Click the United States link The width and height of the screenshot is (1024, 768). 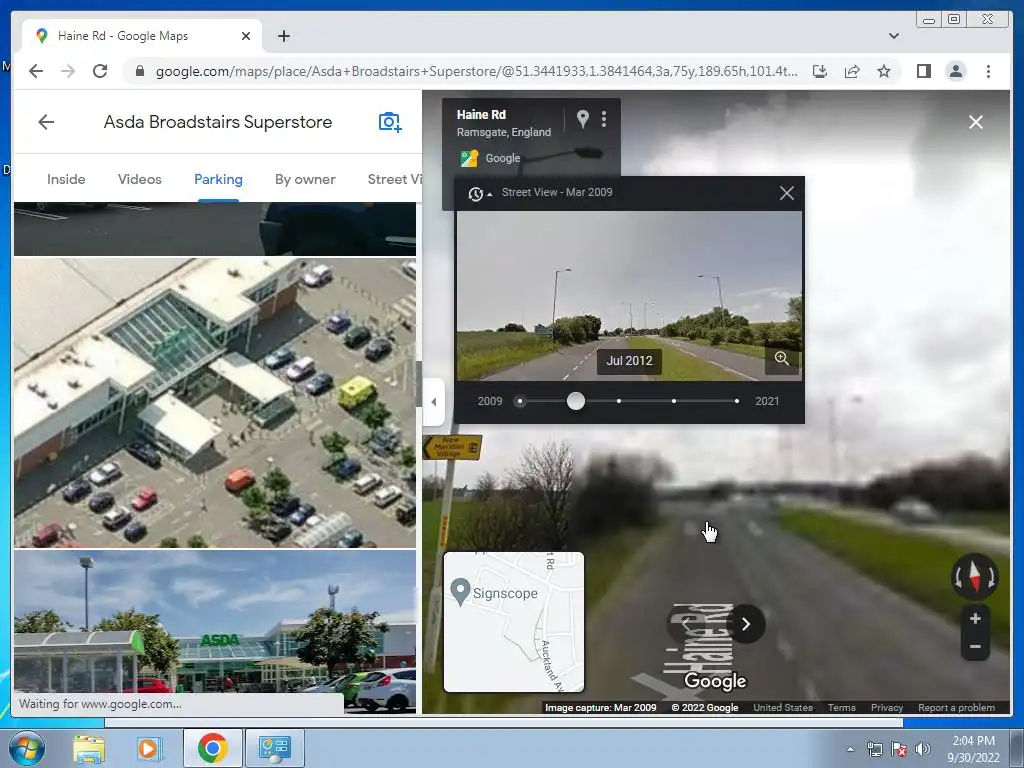[x=783, y=707]
